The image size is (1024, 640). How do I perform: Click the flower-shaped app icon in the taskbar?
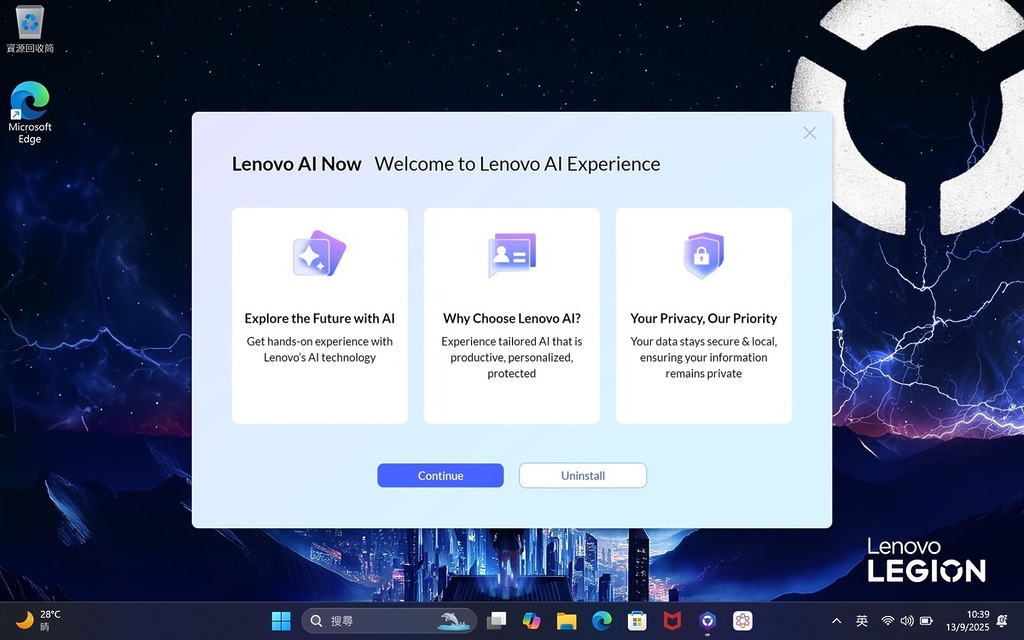point(743,620)
